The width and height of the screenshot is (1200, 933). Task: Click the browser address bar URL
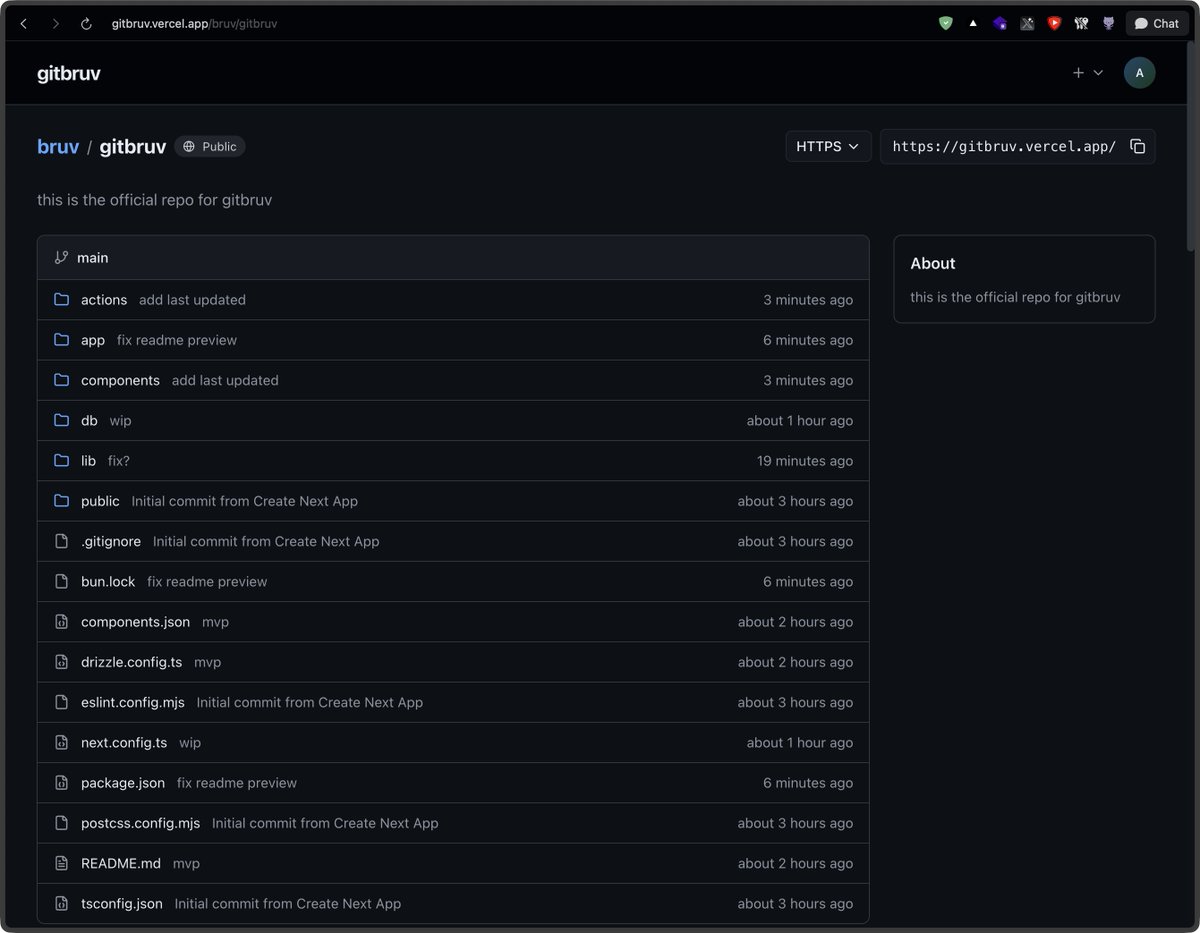194,23
